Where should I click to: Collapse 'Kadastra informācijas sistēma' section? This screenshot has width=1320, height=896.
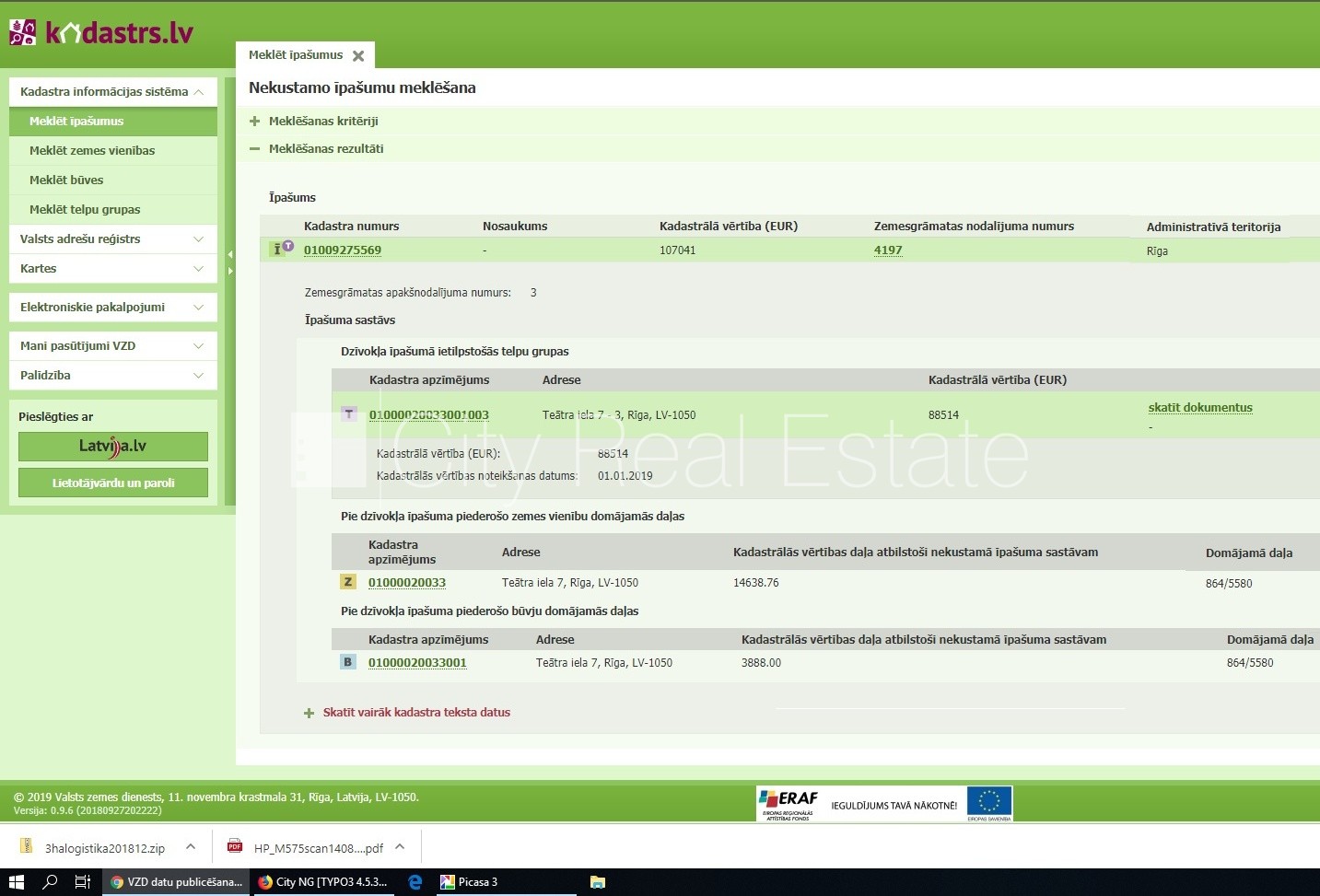pos(112,91)
